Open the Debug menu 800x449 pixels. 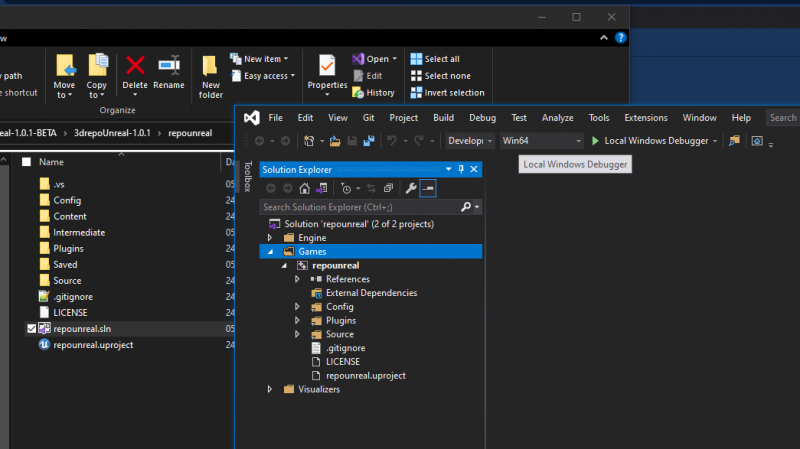[x=482, y=118]
